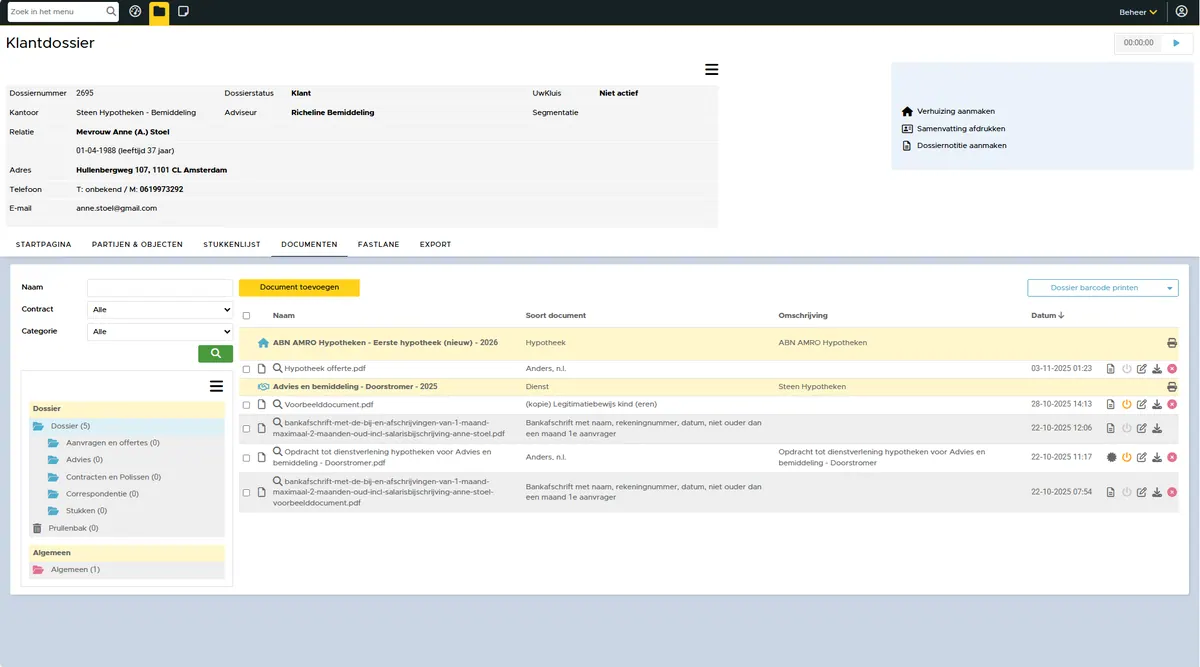Viewport: 1200px width, 667px height.
Task: Focus the Naam filter input field
Action: [x=160, y=288]
